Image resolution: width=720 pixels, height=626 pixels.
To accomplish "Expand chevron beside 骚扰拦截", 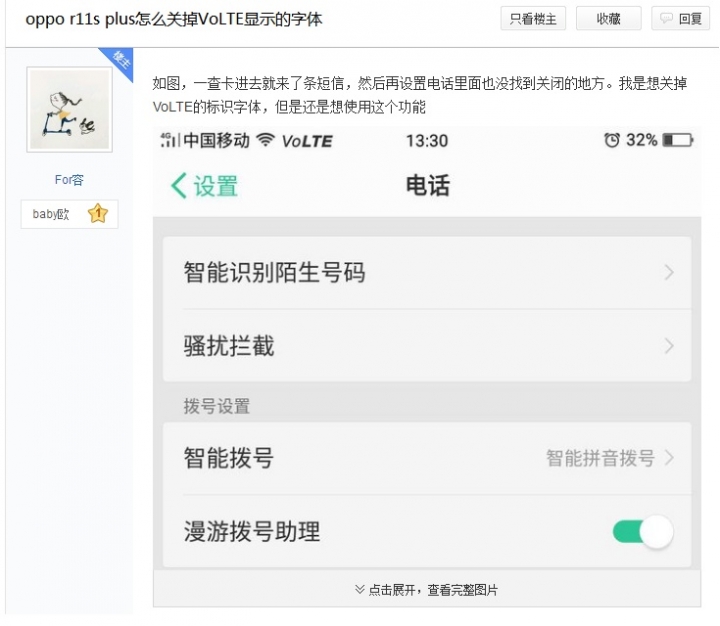I will tap(669, 346).
